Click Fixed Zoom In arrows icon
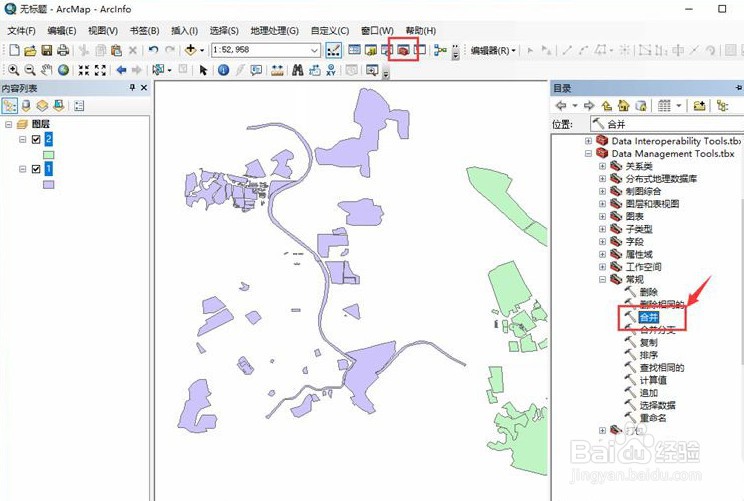 (84, 70)
